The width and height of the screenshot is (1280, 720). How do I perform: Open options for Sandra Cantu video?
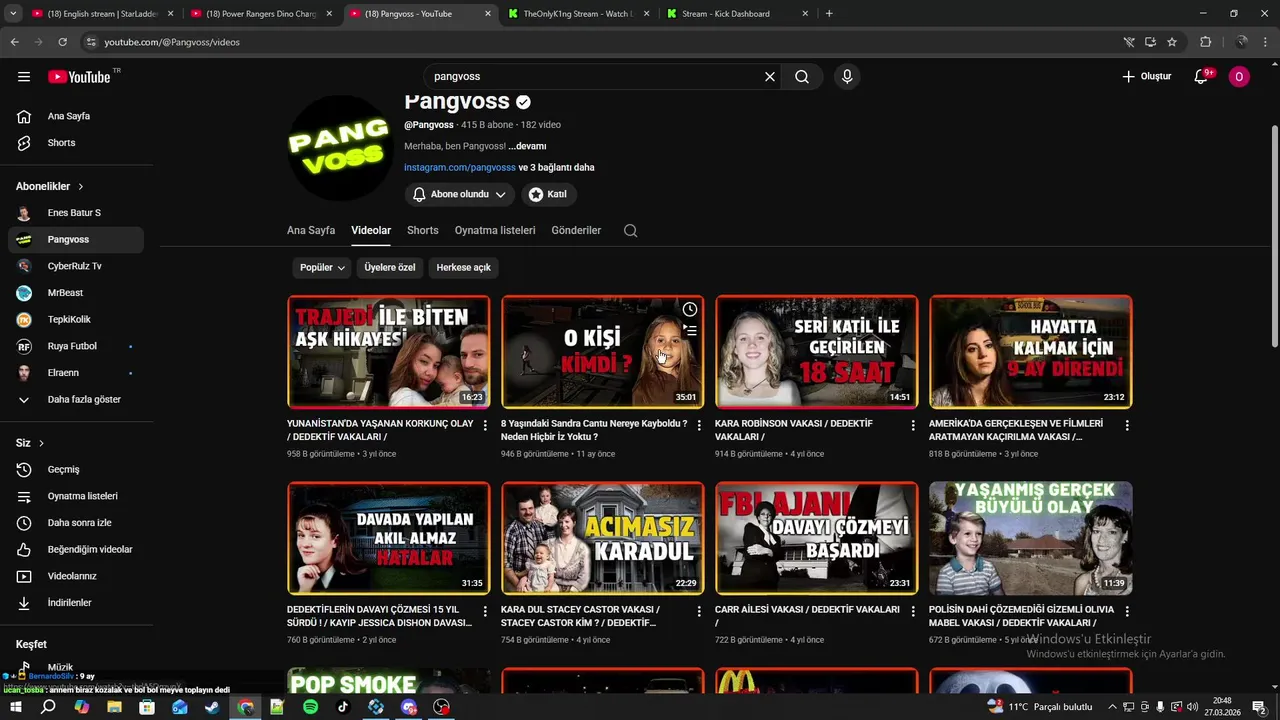click(x=699, y=425)
